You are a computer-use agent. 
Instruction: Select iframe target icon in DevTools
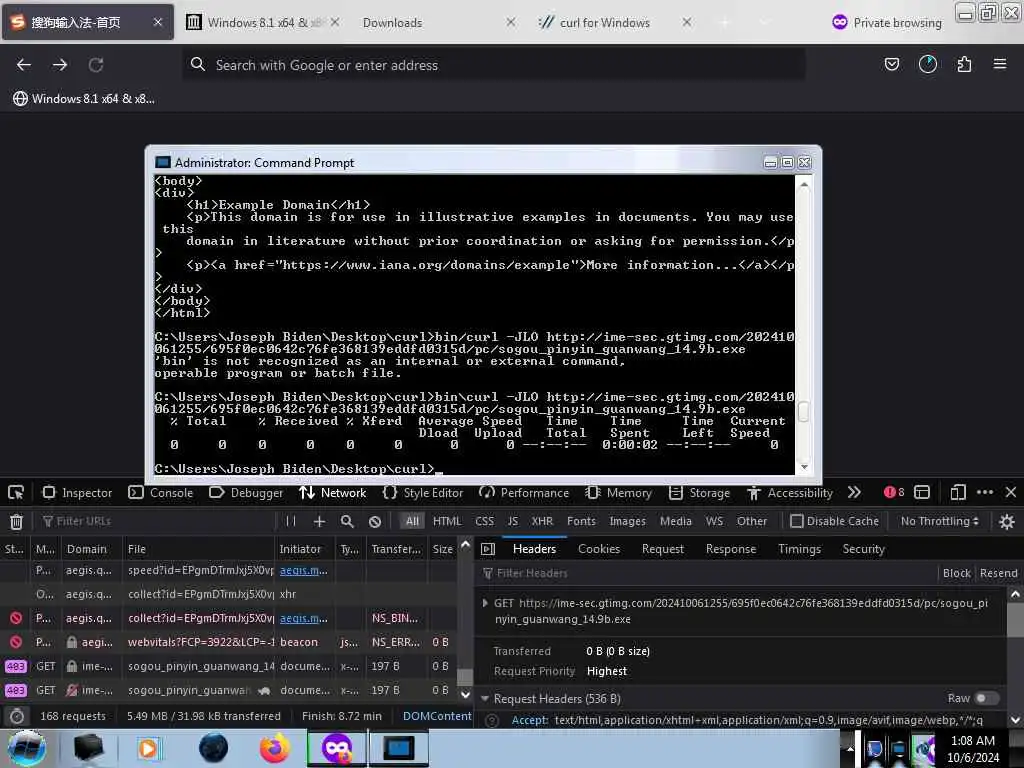922,492
